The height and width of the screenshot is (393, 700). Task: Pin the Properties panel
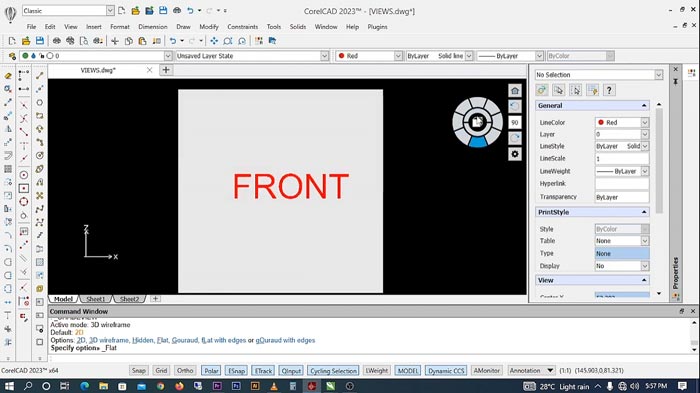(x=675, y=82)
